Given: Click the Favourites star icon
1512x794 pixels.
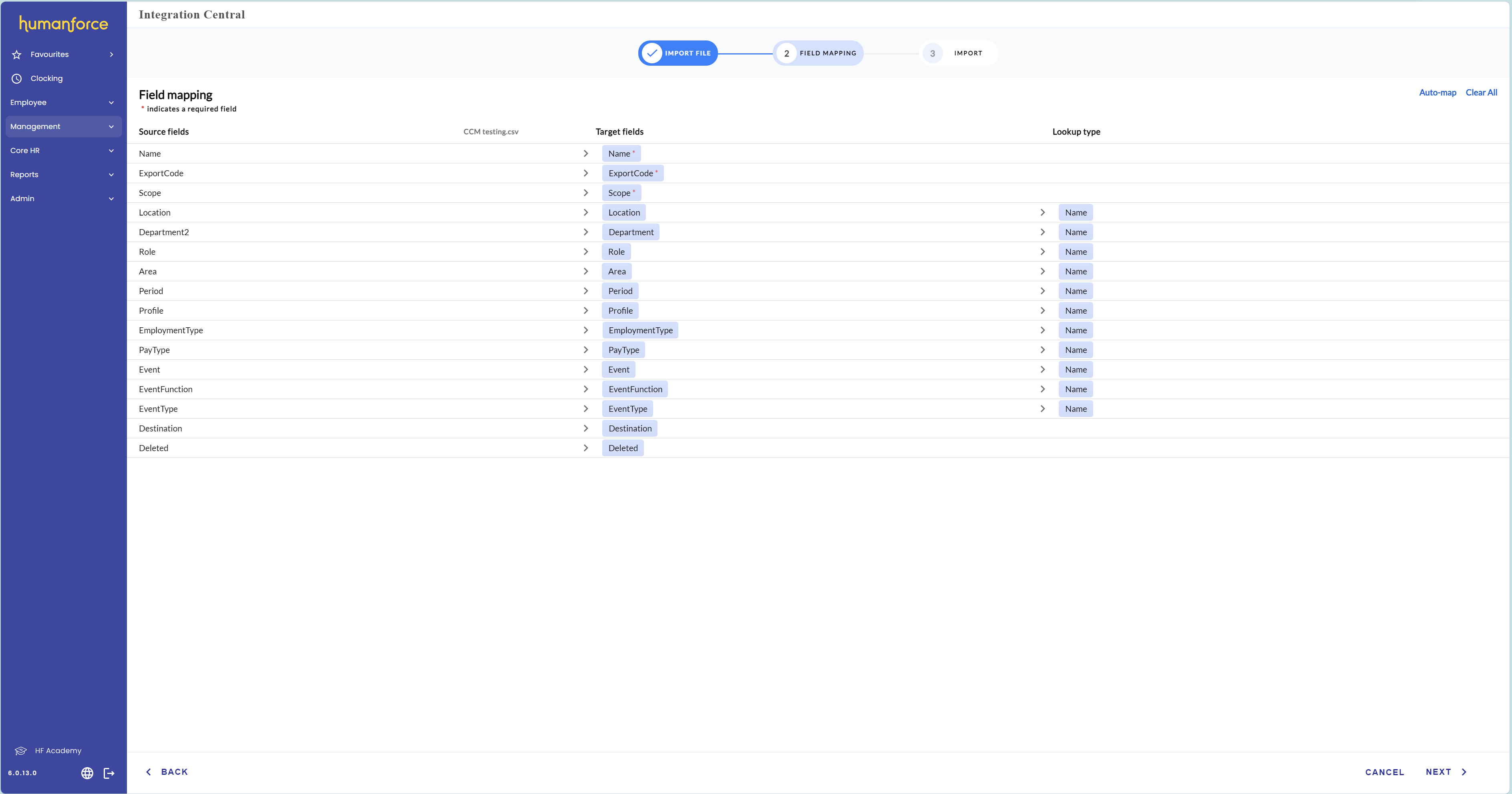Looking at the screenshot, I should pyautogui.click(x=16, y=54).
